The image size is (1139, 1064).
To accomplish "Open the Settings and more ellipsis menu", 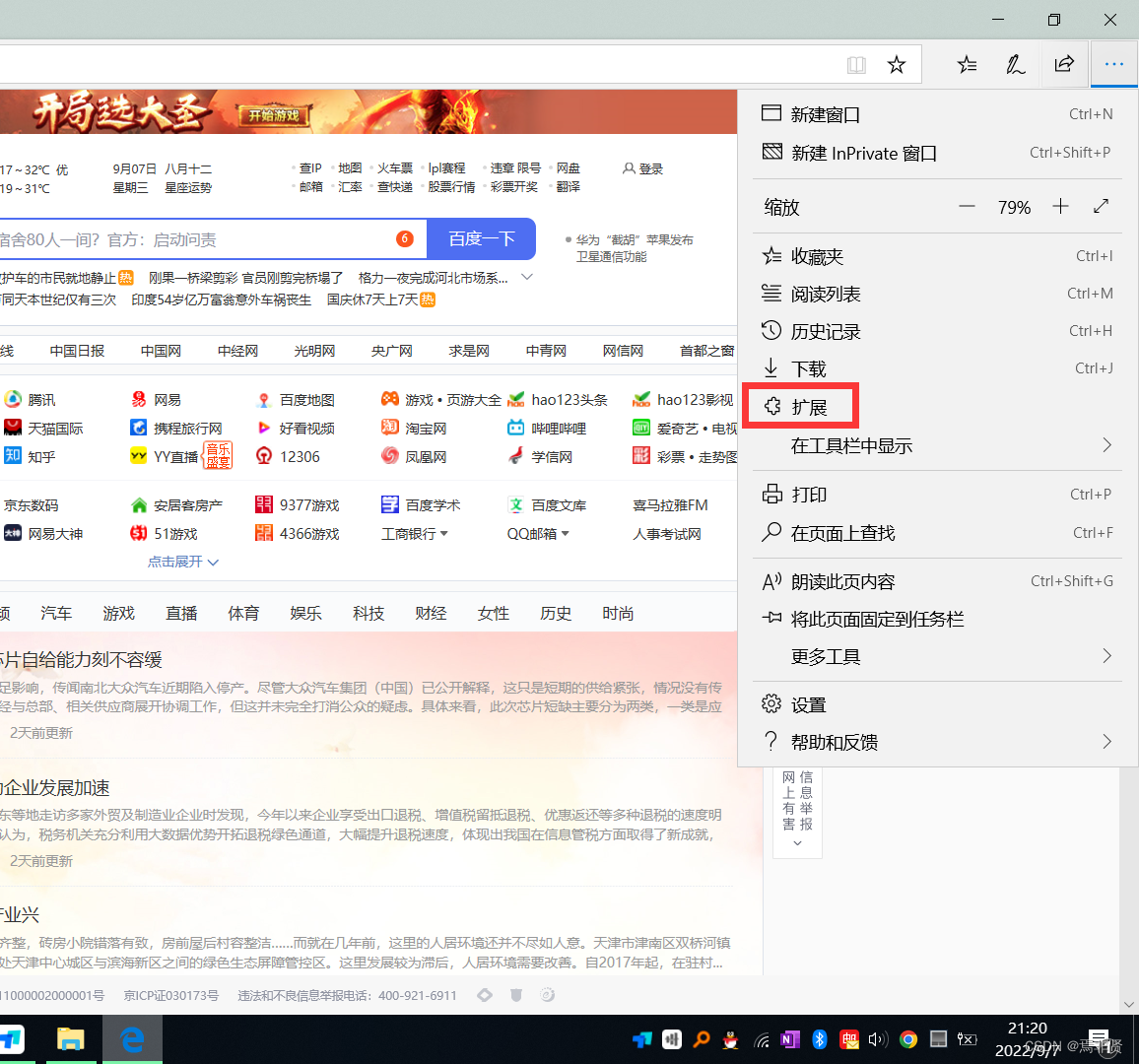I will click(x=1113, y=65).
